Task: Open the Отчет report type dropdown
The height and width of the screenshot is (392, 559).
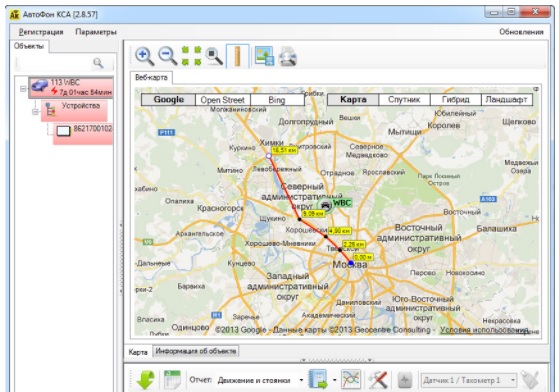Action: click(301, 380)
